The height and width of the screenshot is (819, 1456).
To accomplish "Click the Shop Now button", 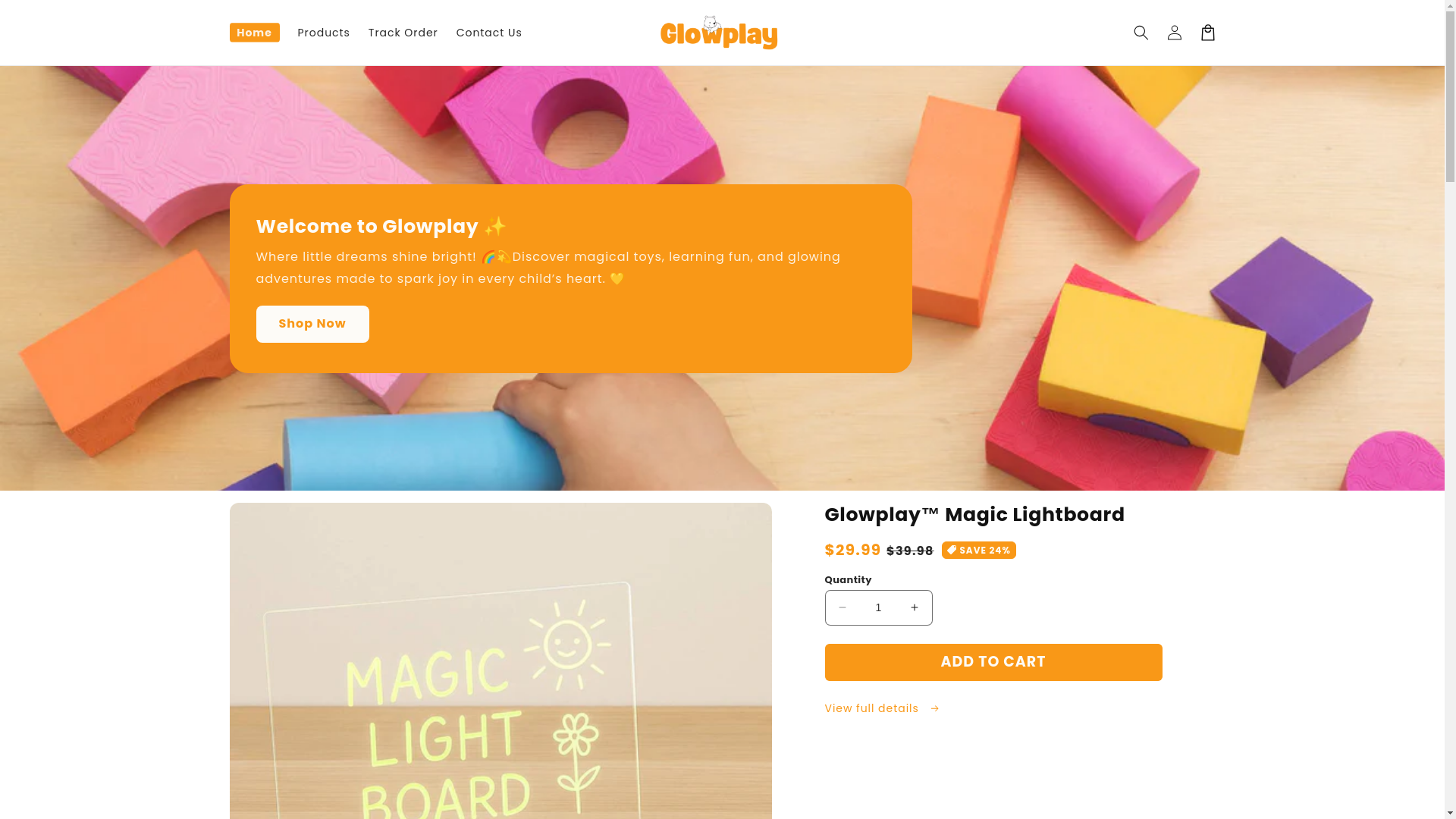I will pyautogui.click(x=312, y=324).
